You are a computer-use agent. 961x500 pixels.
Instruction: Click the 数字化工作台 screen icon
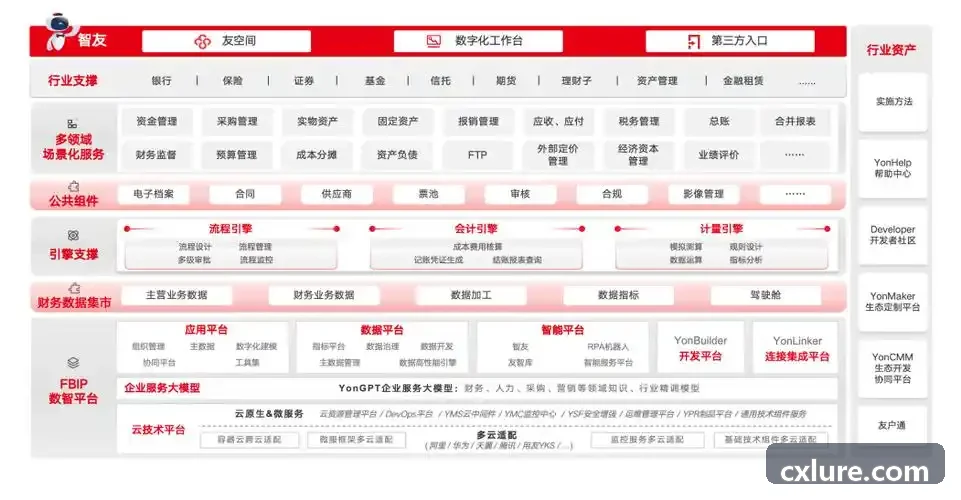[433, 41]
